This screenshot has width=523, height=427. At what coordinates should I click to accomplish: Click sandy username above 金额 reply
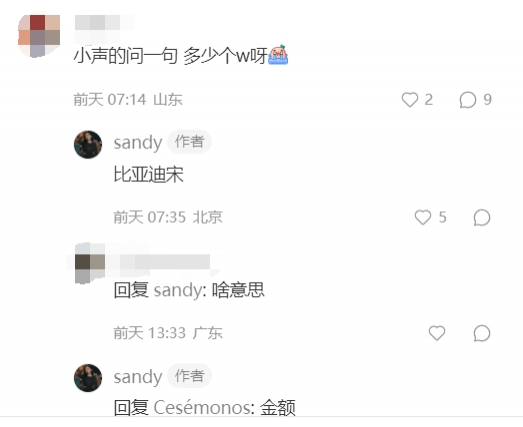138,377
